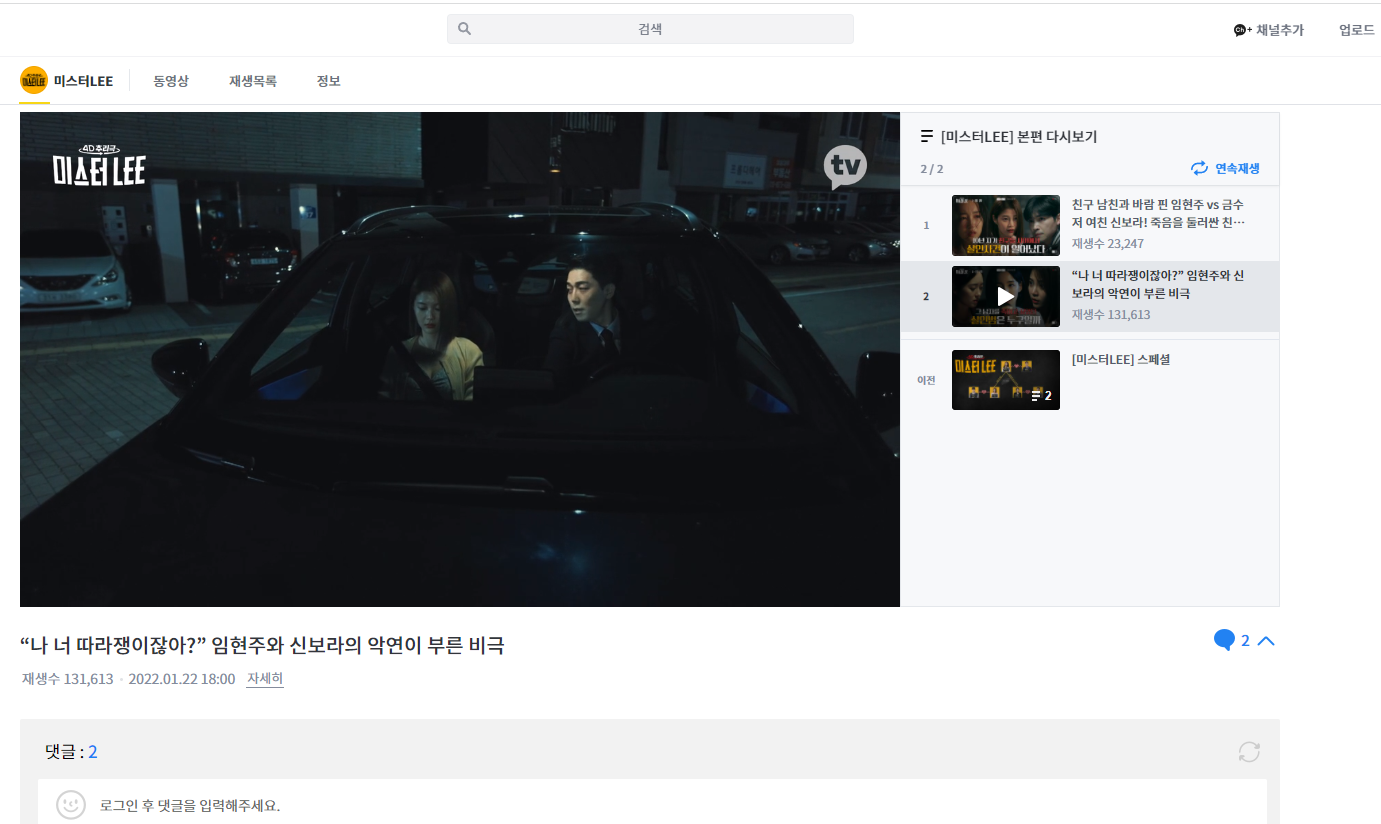Open title '친구 남친과 바람 핀 임현주'

pyautogui.click(x=1158, y=213)
